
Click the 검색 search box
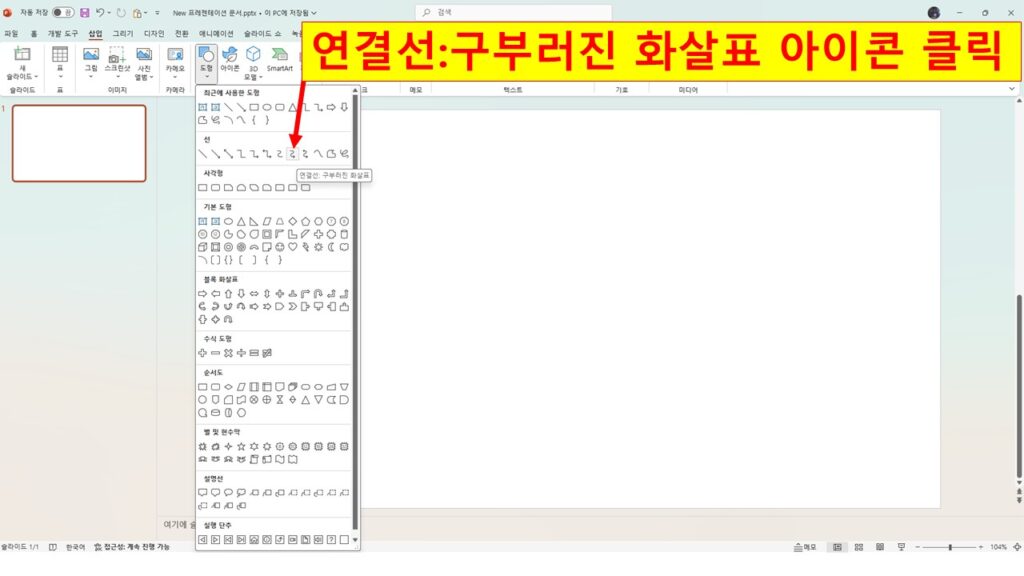click(513, 12)
